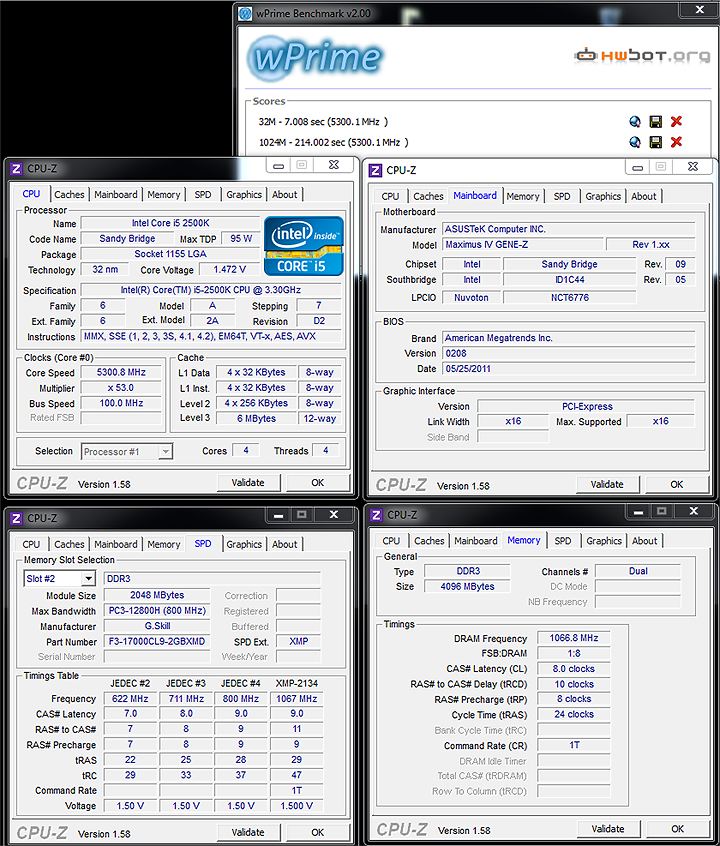This screenshot has width=720, height=846.
Task: Click globe icon for 1024M score
Action: point(635,142)
